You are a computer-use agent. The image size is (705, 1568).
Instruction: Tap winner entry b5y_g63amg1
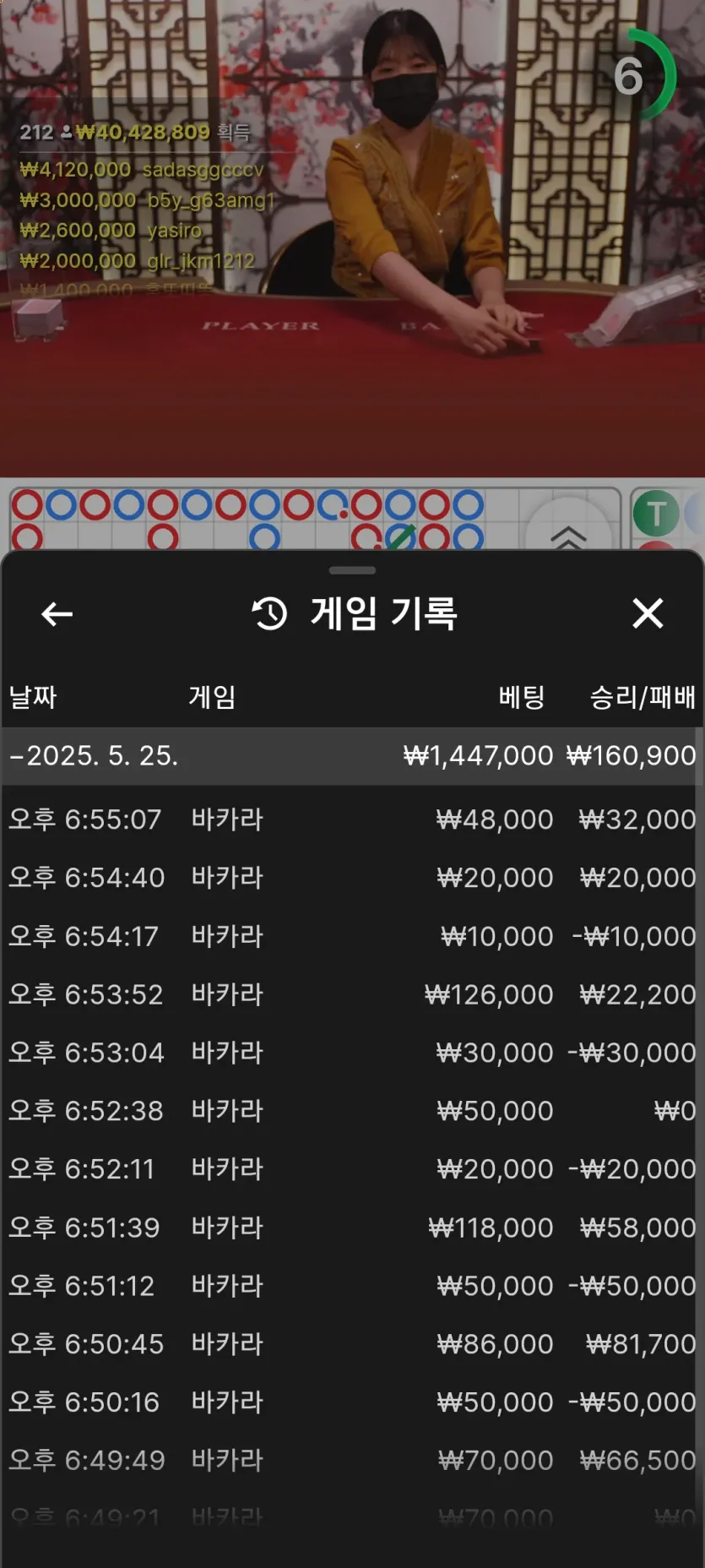[x=148, y=200]
